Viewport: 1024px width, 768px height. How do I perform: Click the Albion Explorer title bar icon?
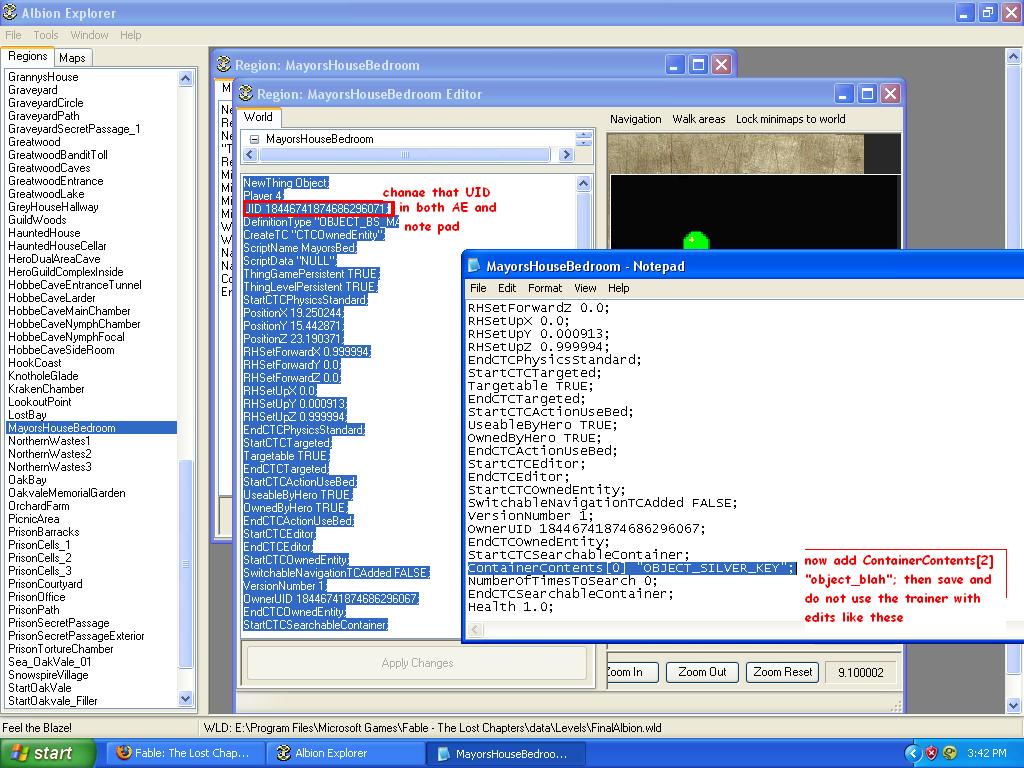(11, 13)
